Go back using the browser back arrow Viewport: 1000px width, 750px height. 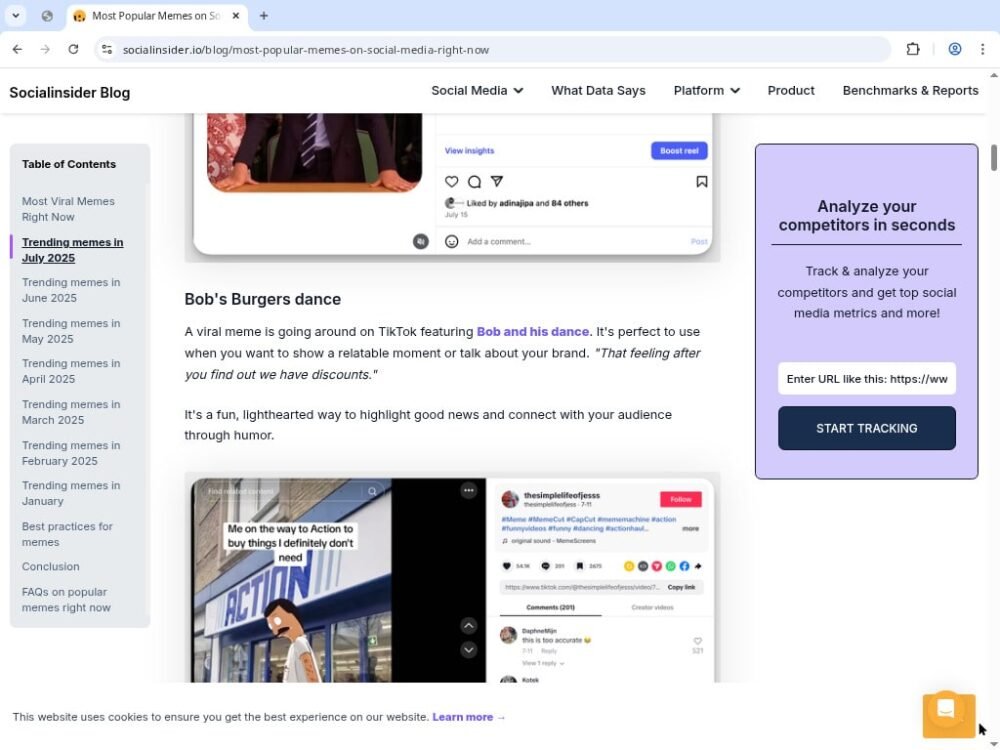click(17, 49)
